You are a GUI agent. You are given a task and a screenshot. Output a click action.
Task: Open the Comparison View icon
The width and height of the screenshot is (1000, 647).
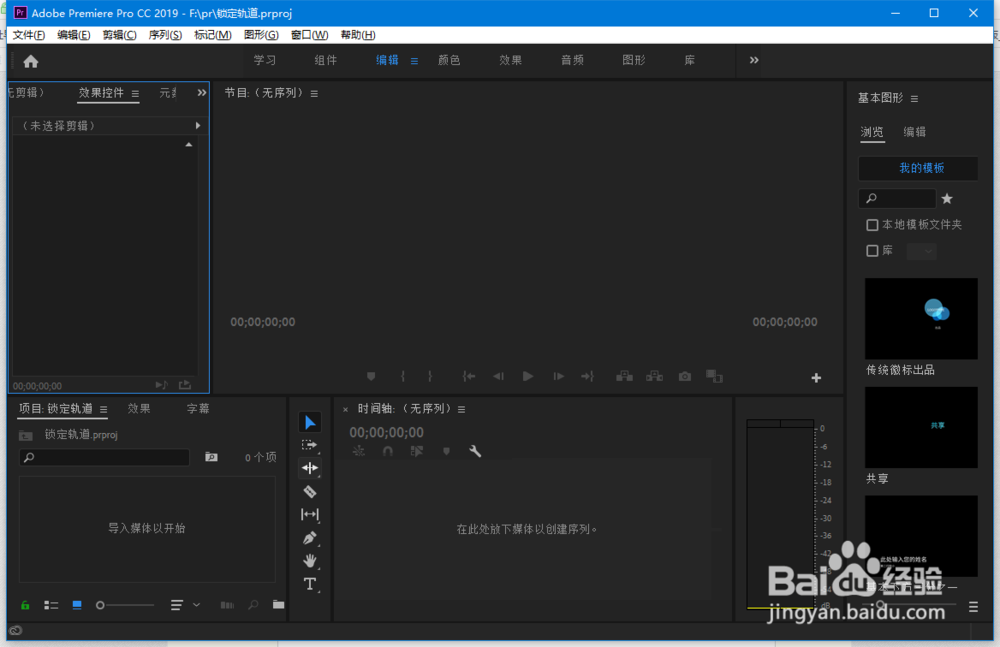coord(714,376)
